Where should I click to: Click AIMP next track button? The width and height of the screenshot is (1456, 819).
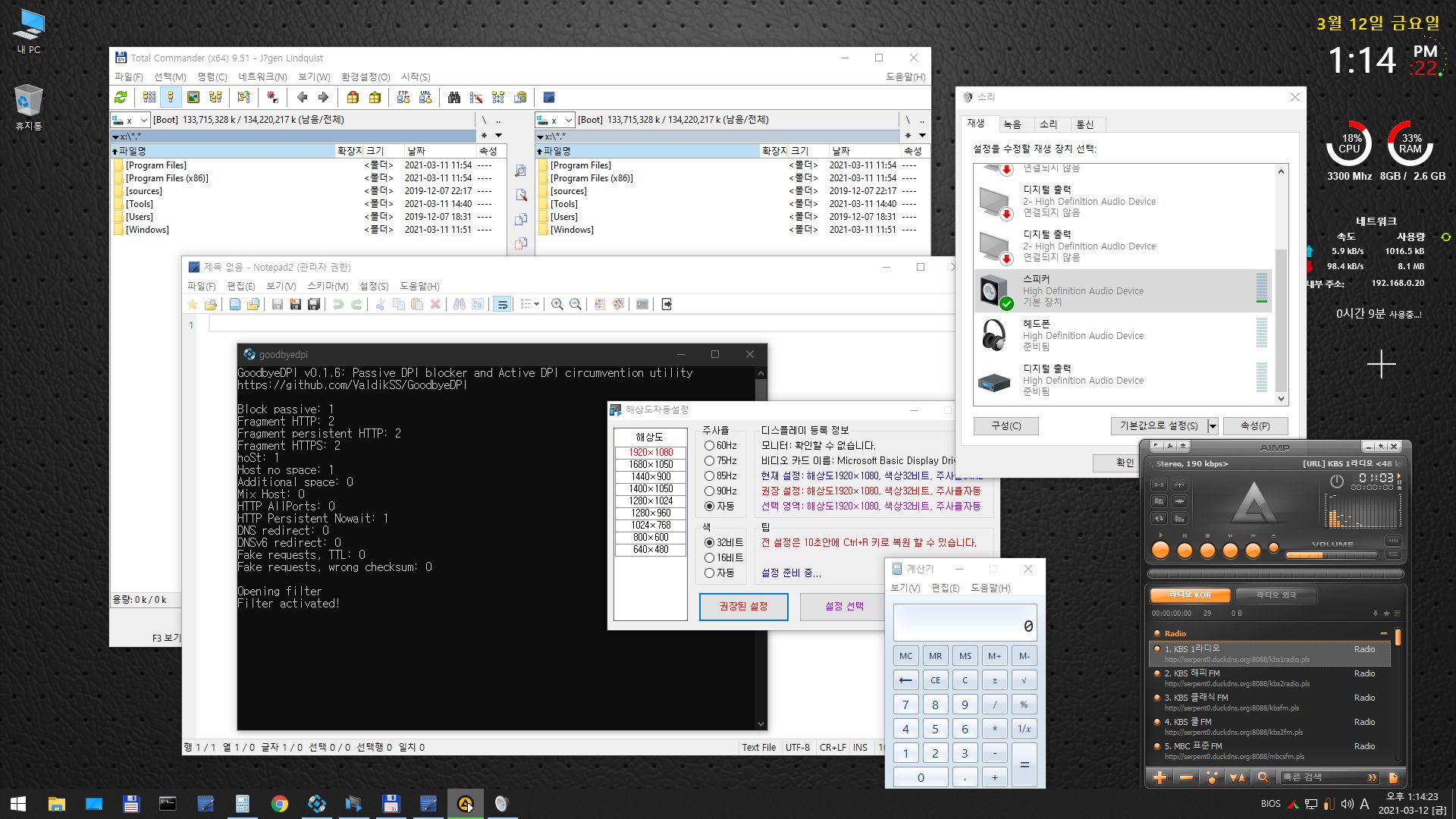tap(1253, 551)
